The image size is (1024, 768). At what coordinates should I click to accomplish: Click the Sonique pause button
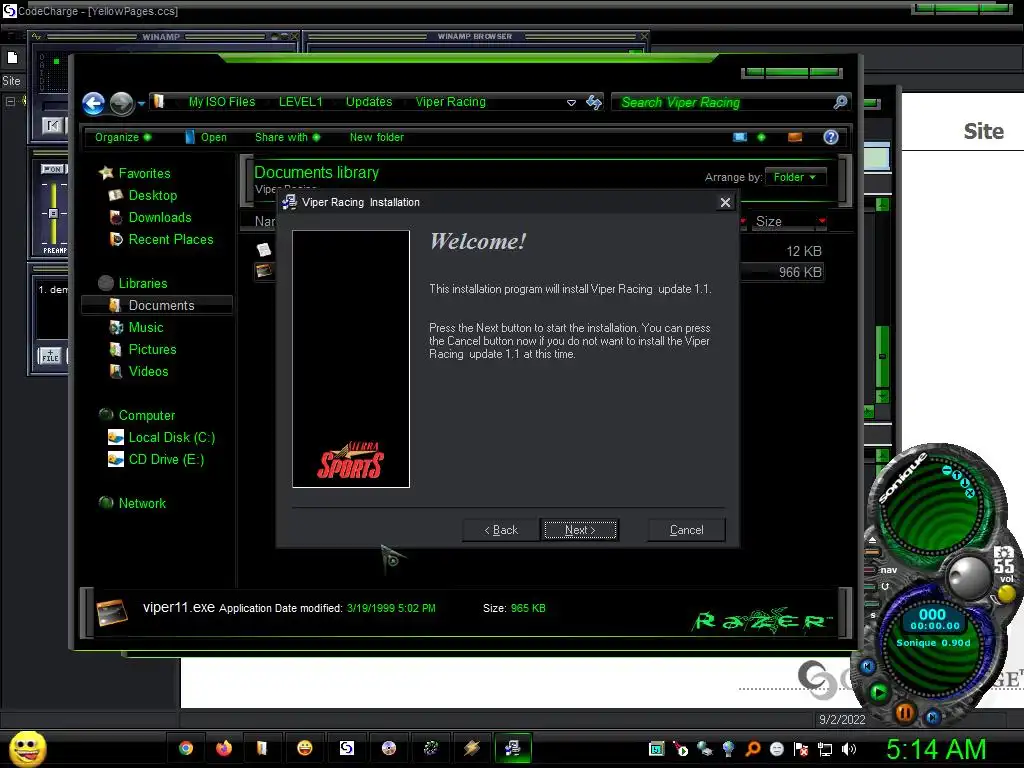coord(904,712)
